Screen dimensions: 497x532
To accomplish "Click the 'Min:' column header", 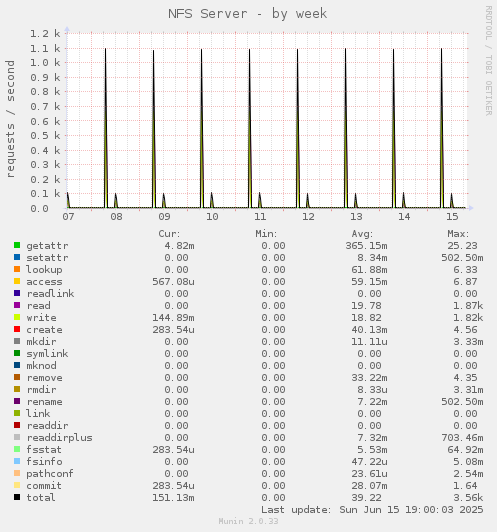I will (x=266, y=234).
